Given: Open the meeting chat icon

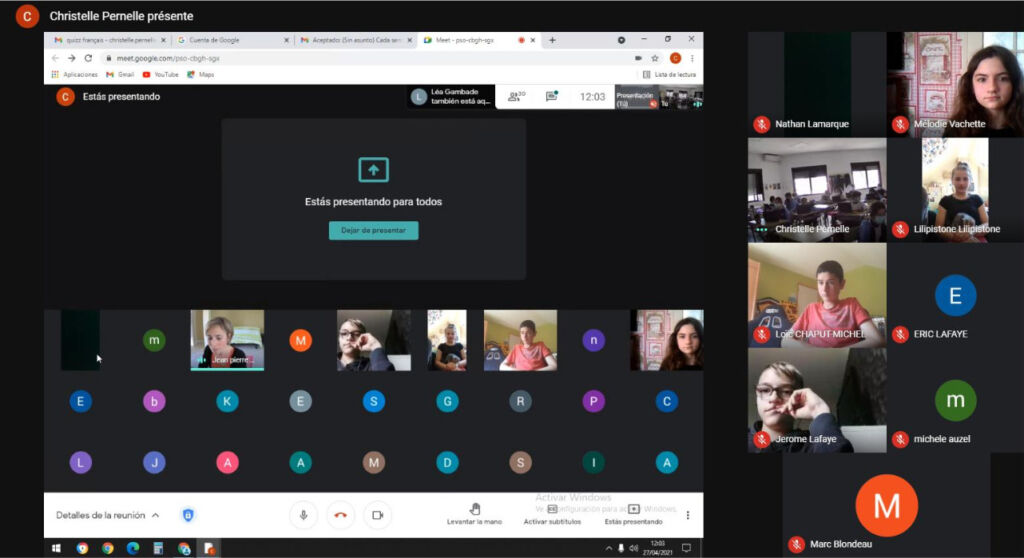Looking at the screenshot, I should [551, 97].
